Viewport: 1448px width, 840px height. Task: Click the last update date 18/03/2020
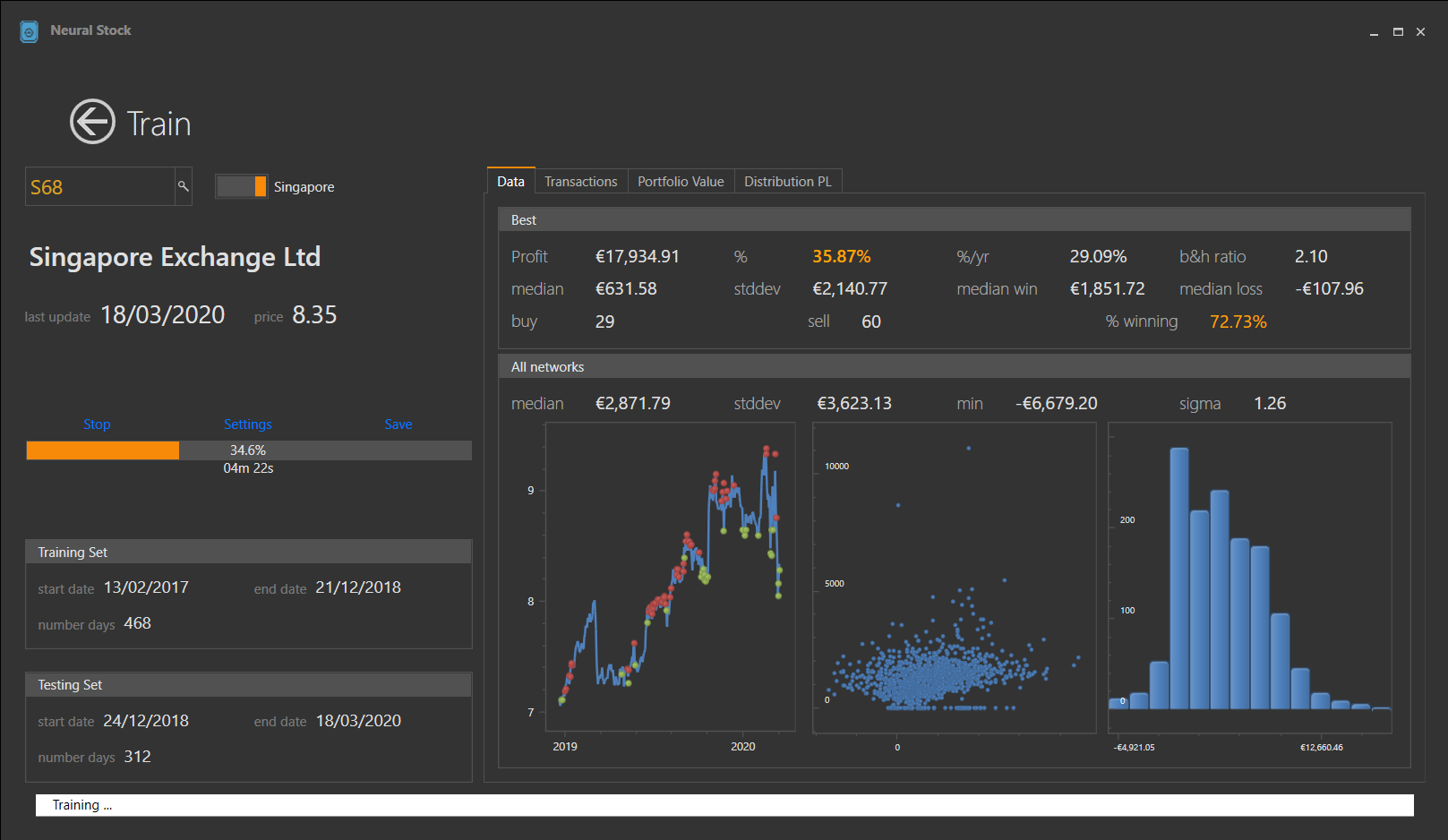pos(163,315)
